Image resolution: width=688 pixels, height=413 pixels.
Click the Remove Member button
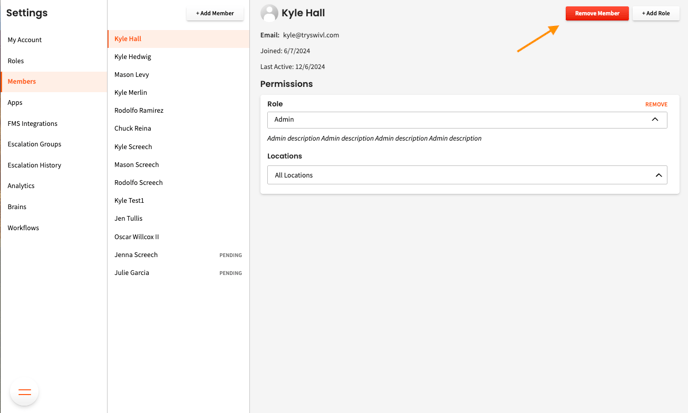click(597, 13)
